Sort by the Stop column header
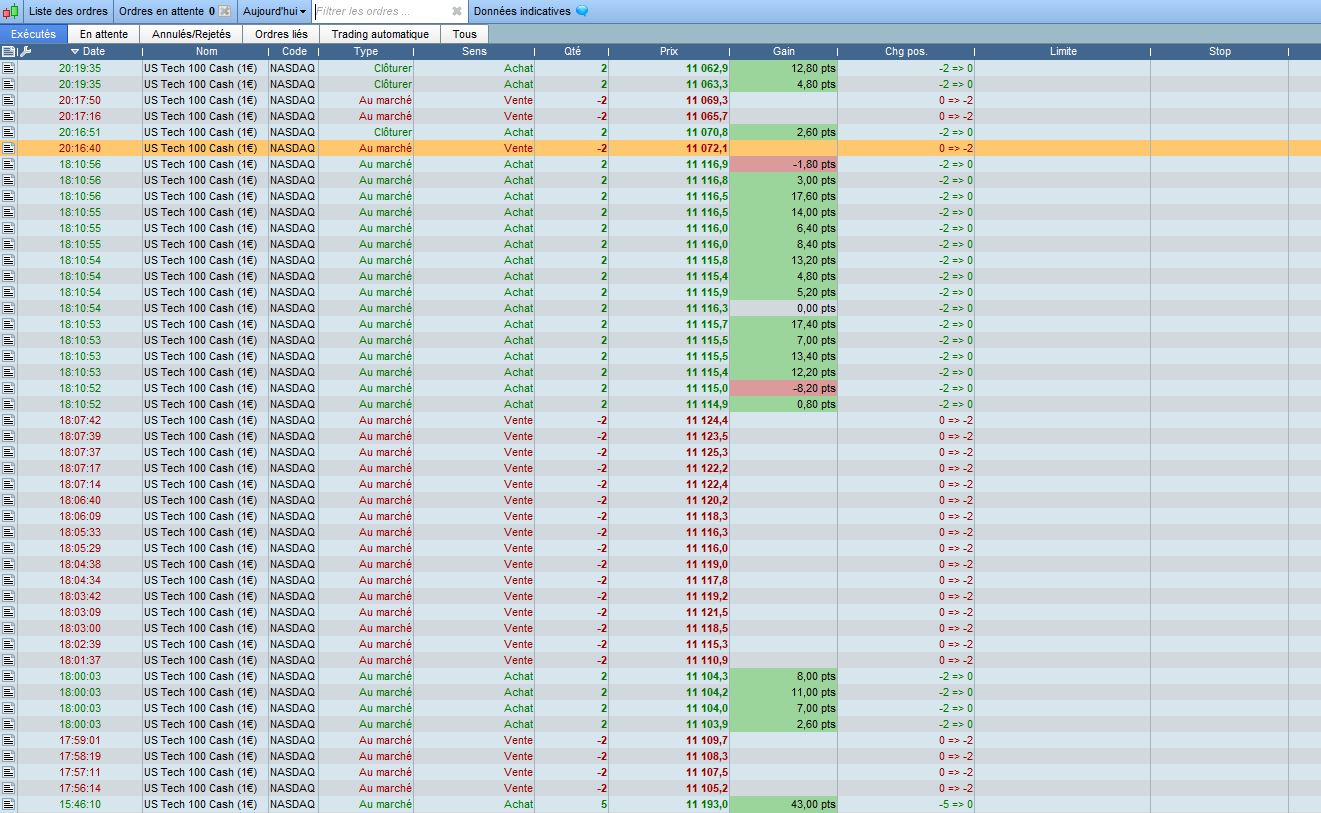The image size is (1321, 813). (1220, 51)
